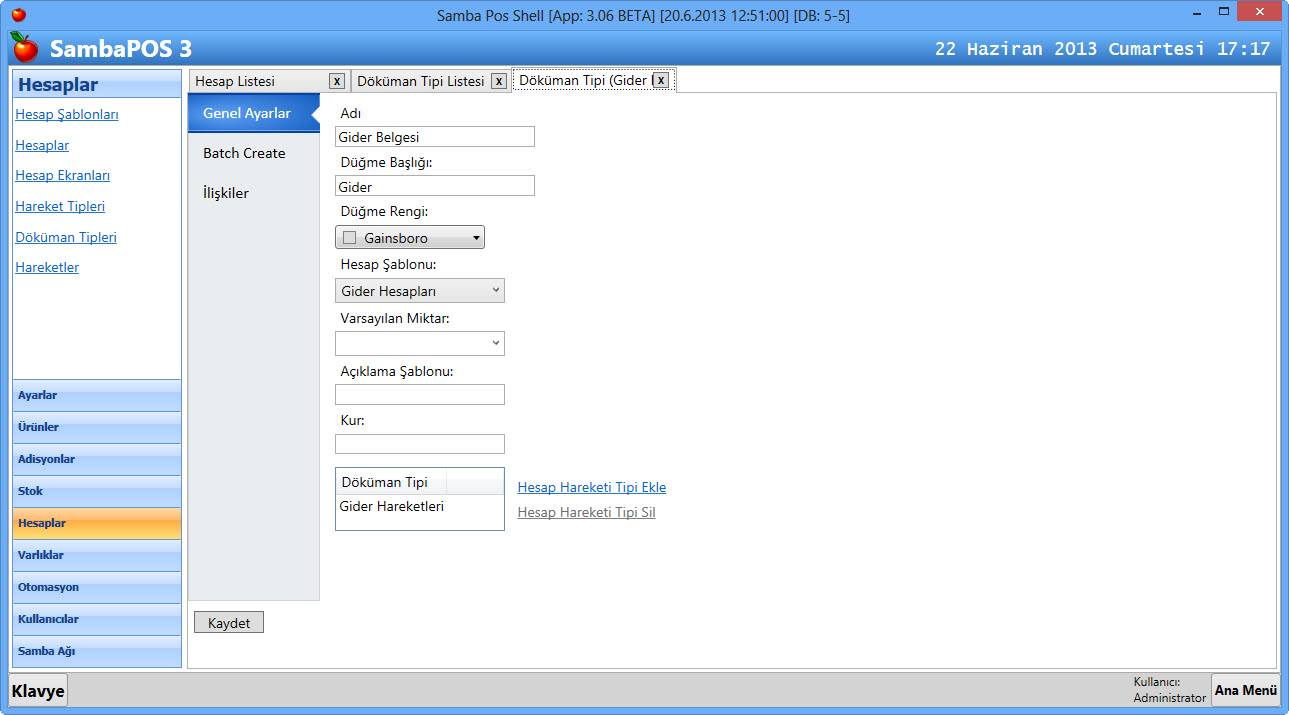This screenshot has height=715, width=1289.
Task: Close the Döküman Tipi Listesi tab
Action: click(498, 81)
